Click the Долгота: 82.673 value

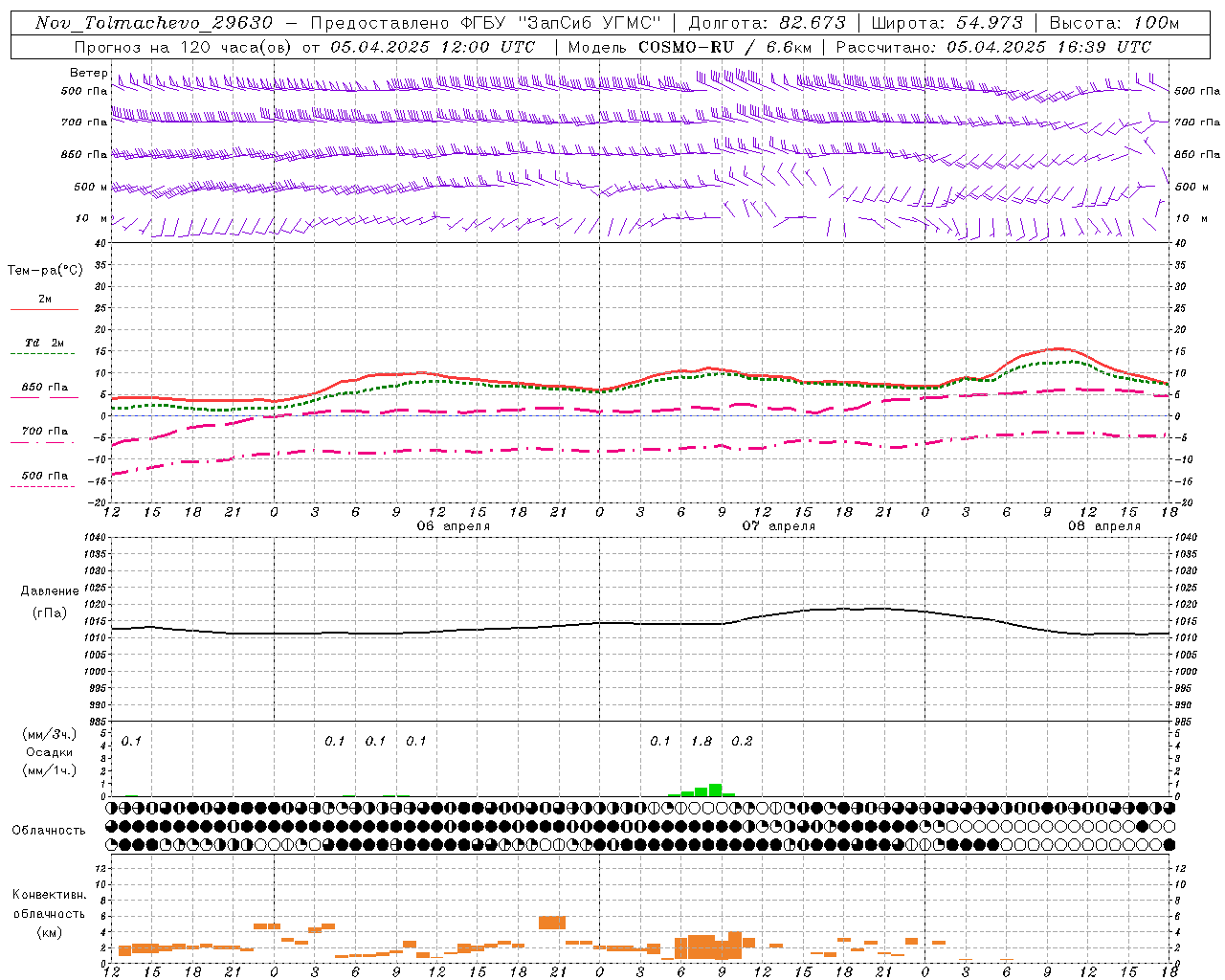click(768, 23)
